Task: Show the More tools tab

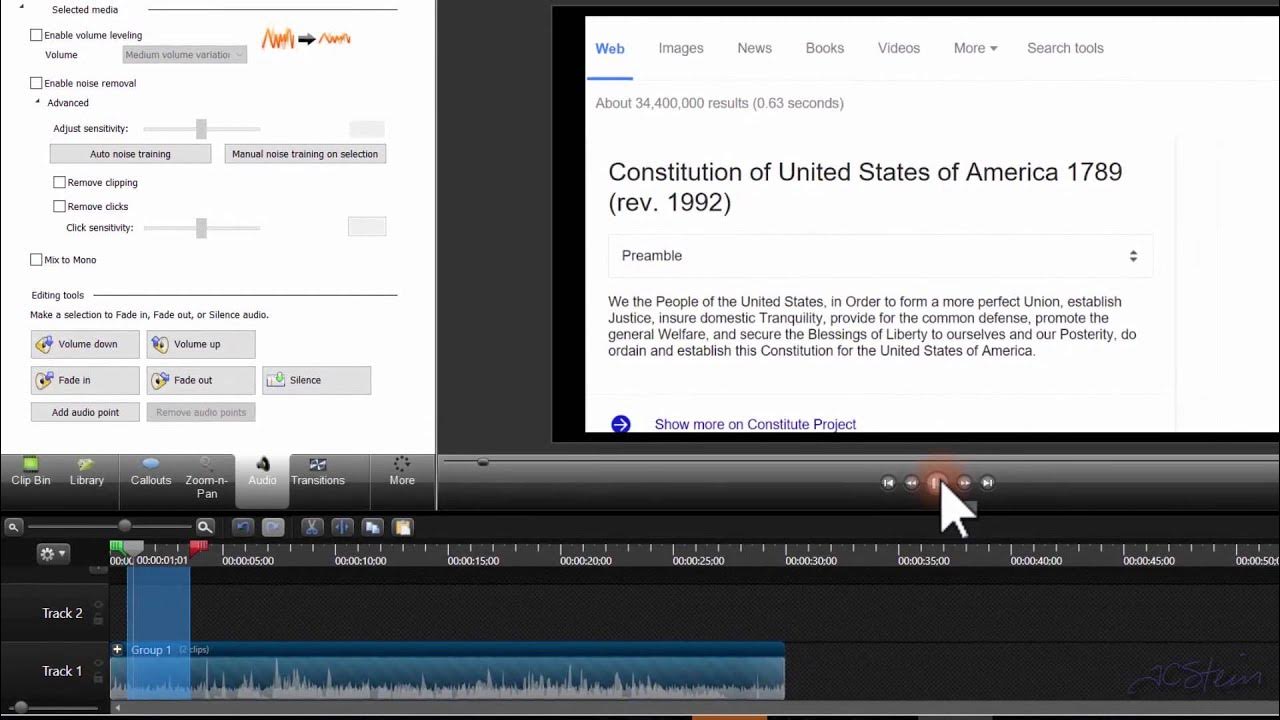Action: click(402, 472)
